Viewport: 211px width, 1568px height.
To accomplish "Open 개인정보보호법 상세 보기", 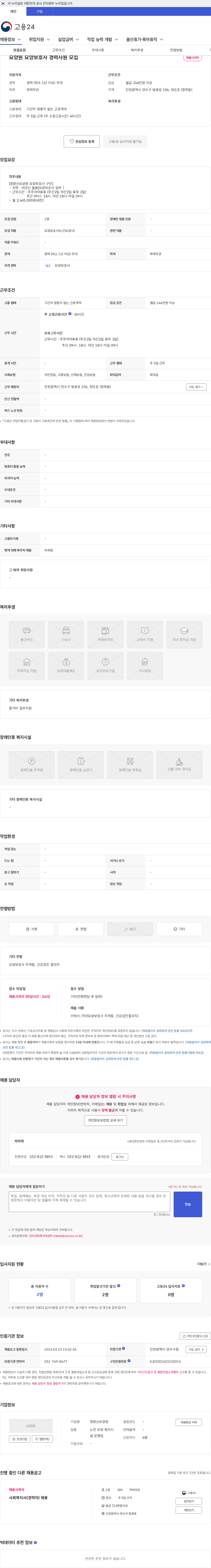I will 105,1120.
